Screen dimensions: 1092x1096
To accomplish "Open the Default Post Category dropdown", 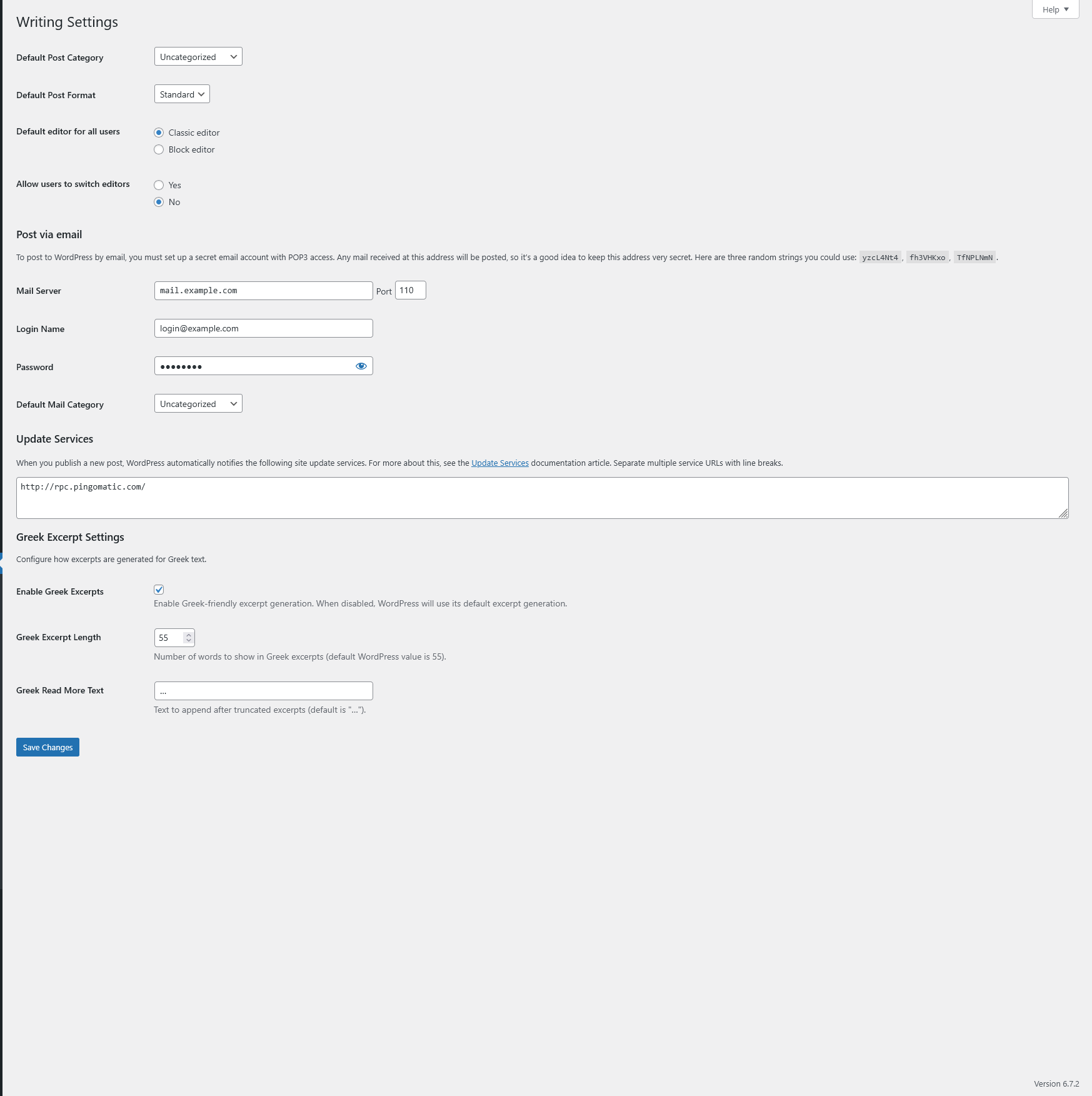I will pyautogui.click(x=198, y=56).
